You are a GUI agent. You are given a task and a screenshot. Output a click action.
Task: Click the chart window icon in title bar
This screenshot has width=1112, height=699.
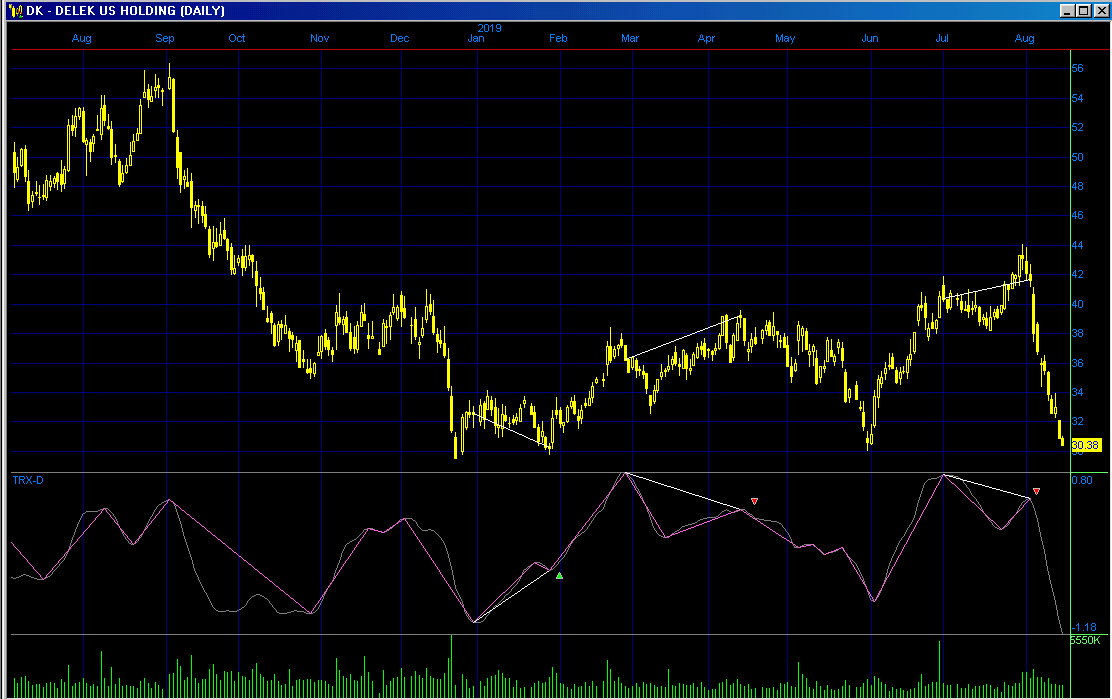[x=16, y=11]
